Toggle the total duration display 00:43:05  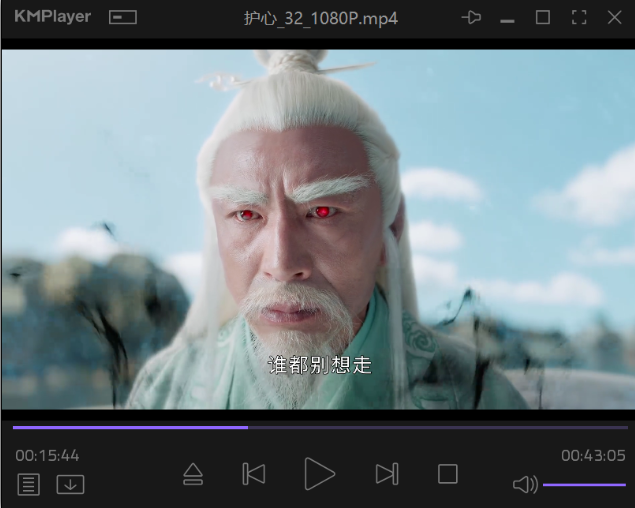click(x=593, y=455)
